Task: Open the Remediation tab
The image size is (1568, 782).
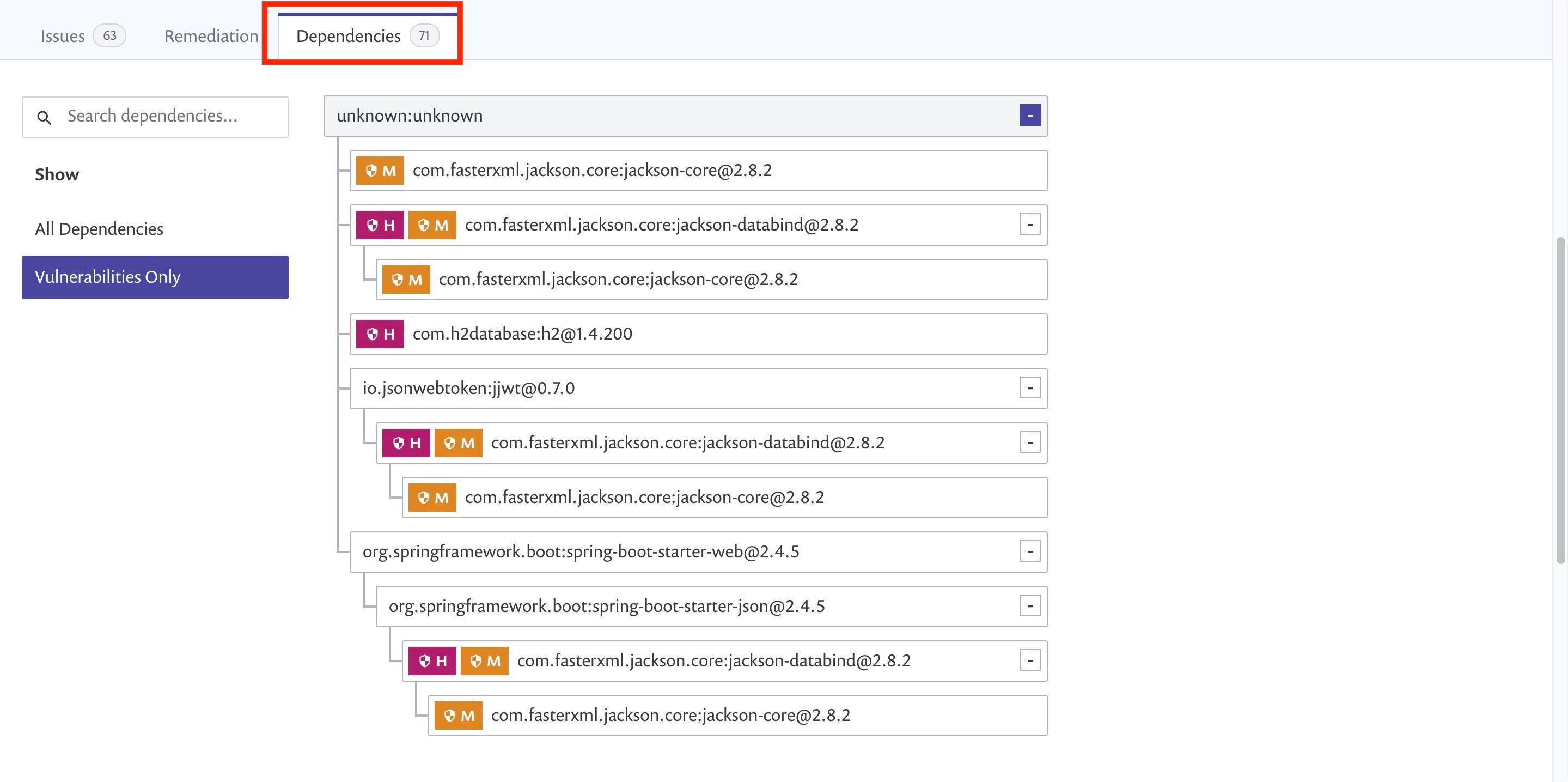Action: tap(211, 36)
